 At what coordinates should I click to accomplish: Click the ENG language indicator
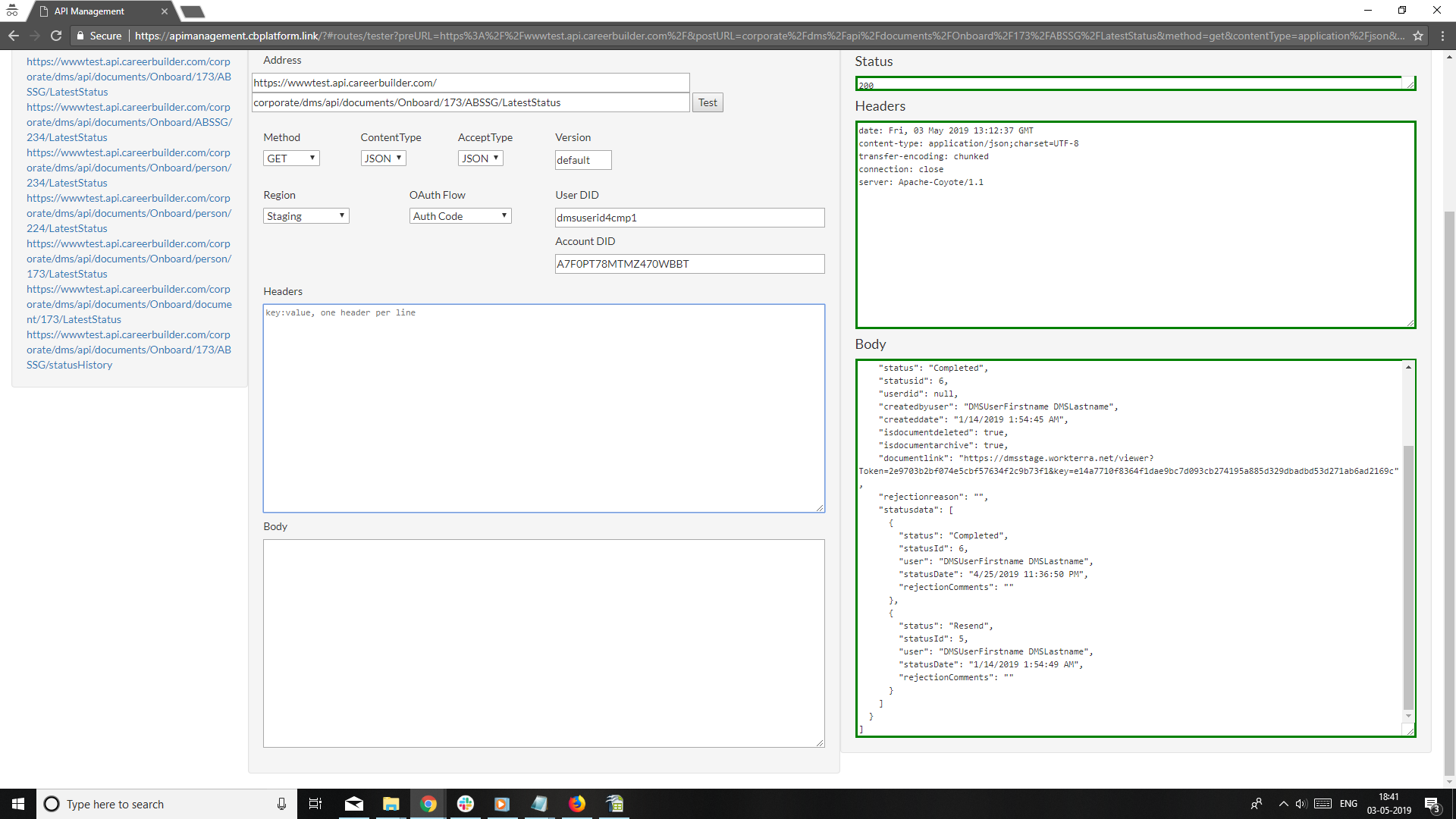point(1348,804)
